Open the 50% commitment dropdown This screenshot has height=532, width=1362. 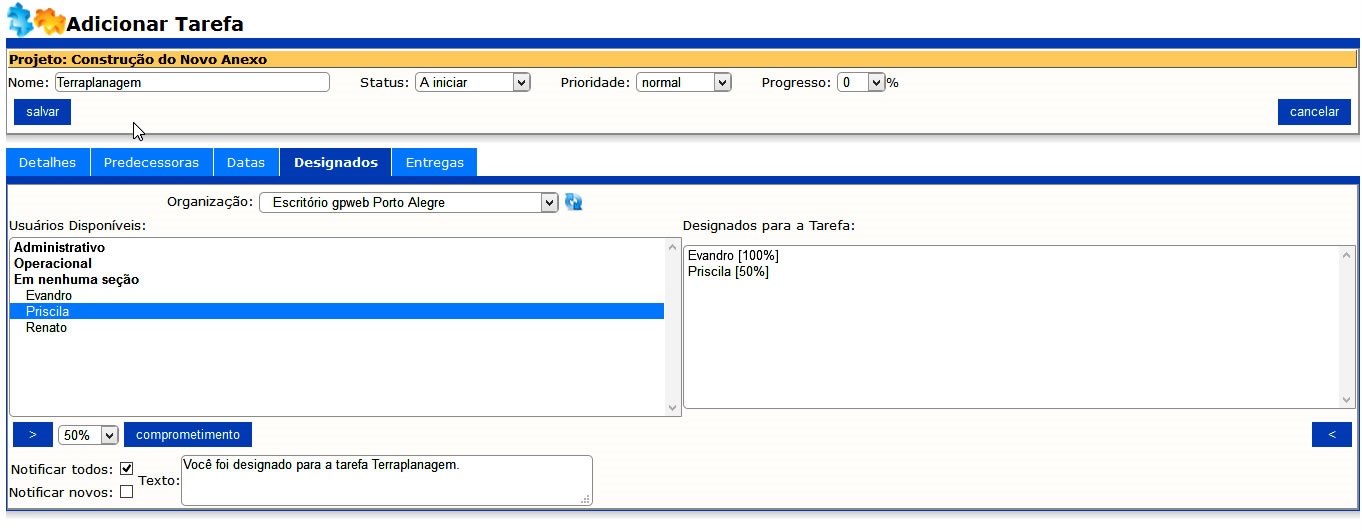[x=88, y=435]
